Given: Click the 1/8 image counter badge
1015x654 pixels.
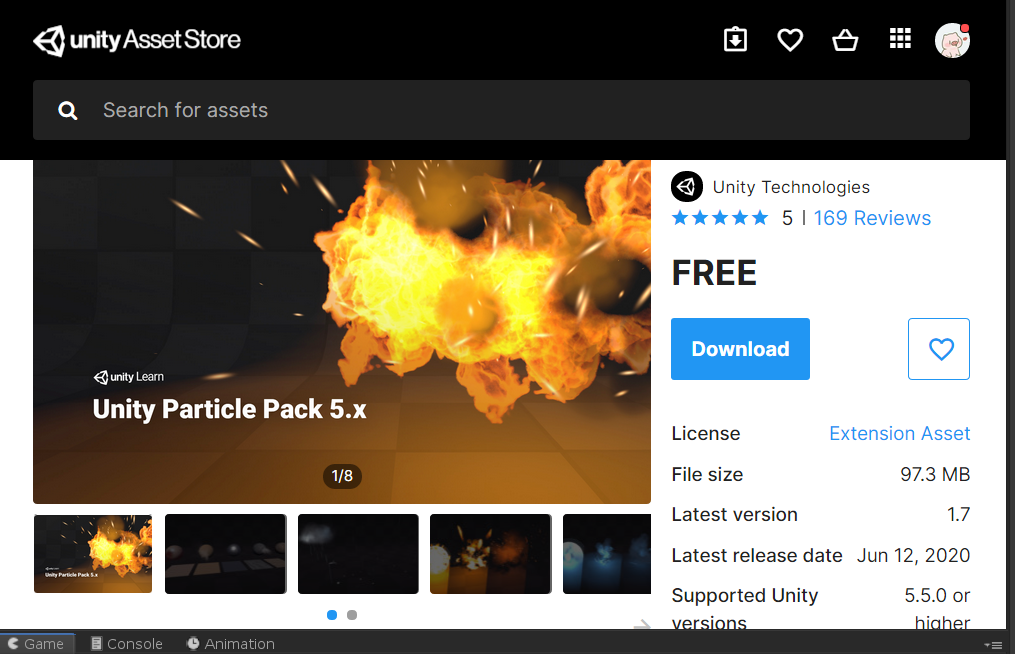Looking at the screenshot, I should click(342, 476).
